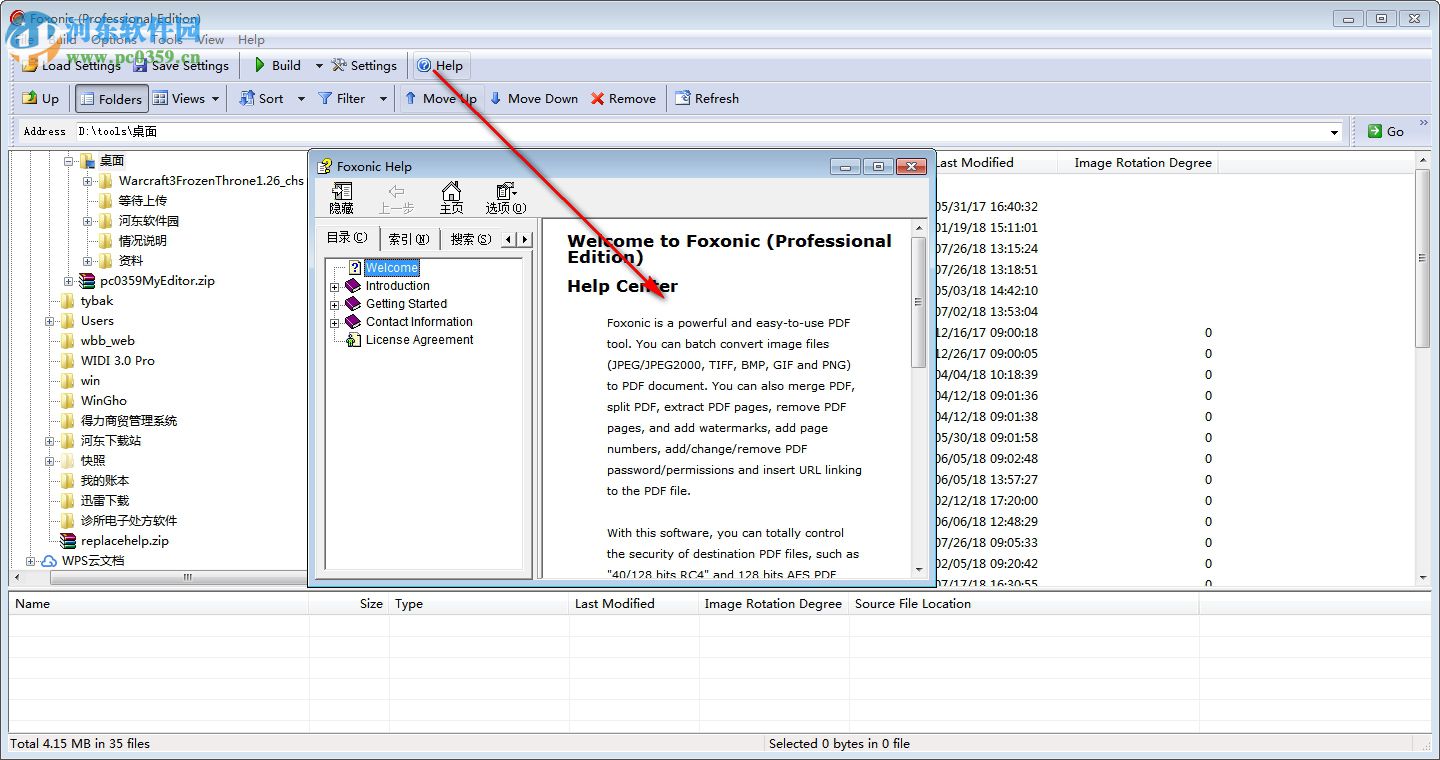Click the Source File Location column header
Screen dimensions: 1440x760
point(1024,604)
